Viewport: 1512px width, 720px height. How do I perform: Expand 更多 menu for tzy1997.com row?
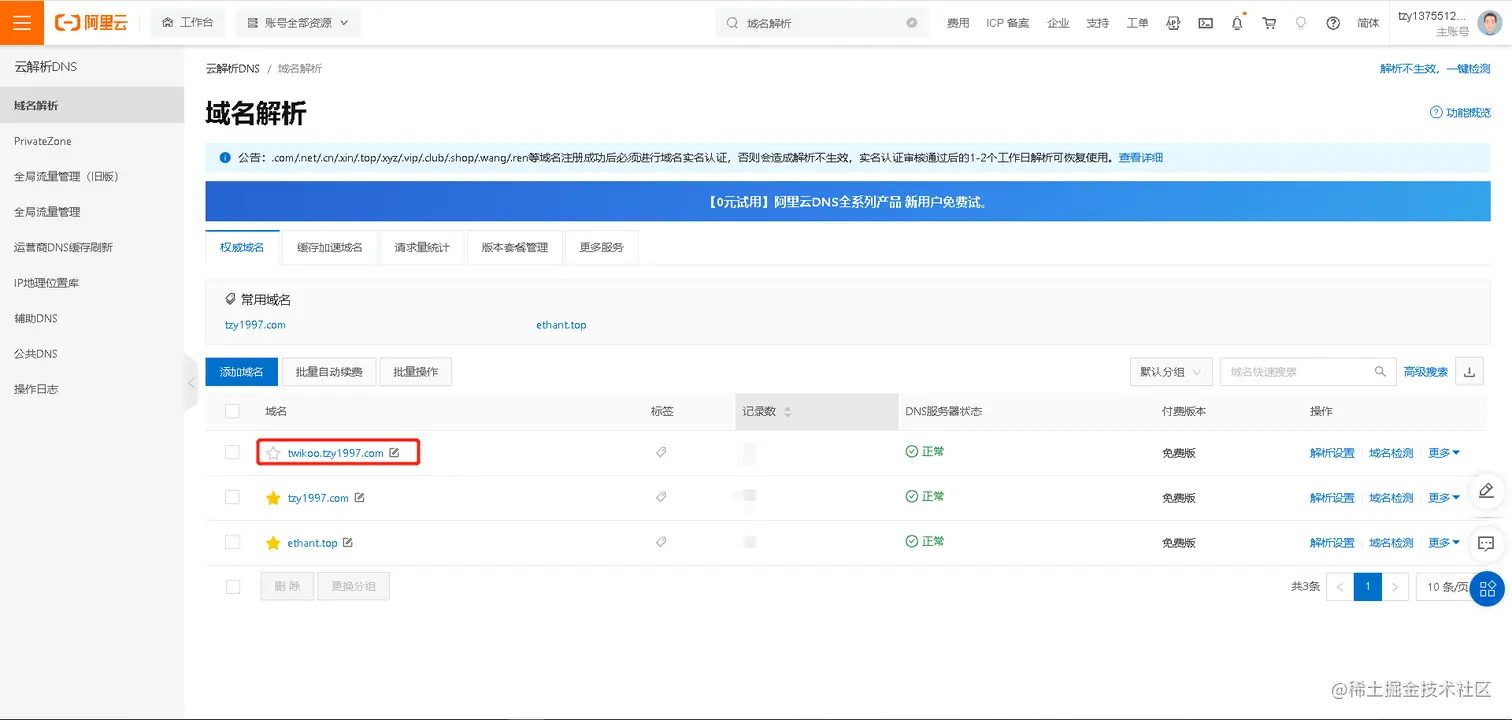point(1444,497)
